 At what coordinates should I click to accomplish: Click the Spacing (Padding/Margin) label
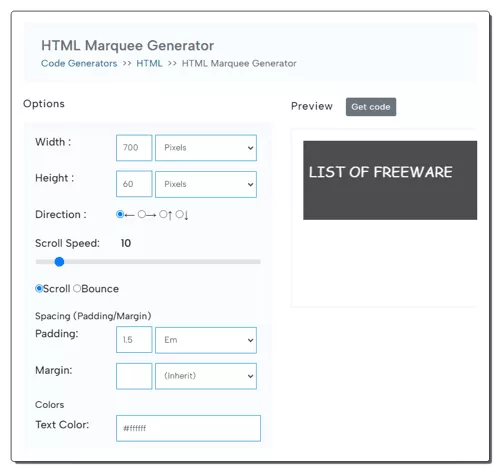(x=93, y=316)
